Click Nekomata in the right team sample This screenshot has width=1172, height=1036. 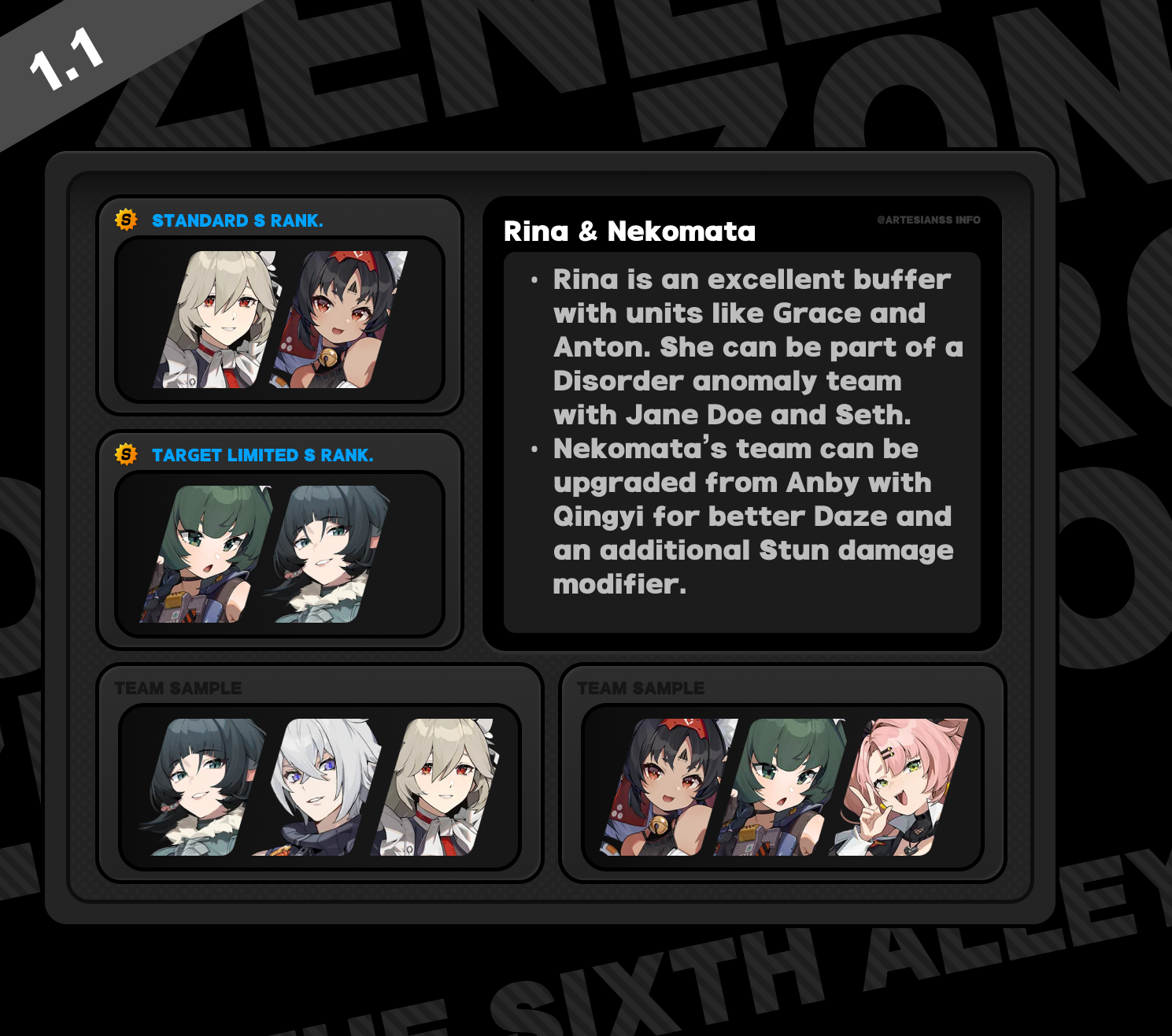670,787
